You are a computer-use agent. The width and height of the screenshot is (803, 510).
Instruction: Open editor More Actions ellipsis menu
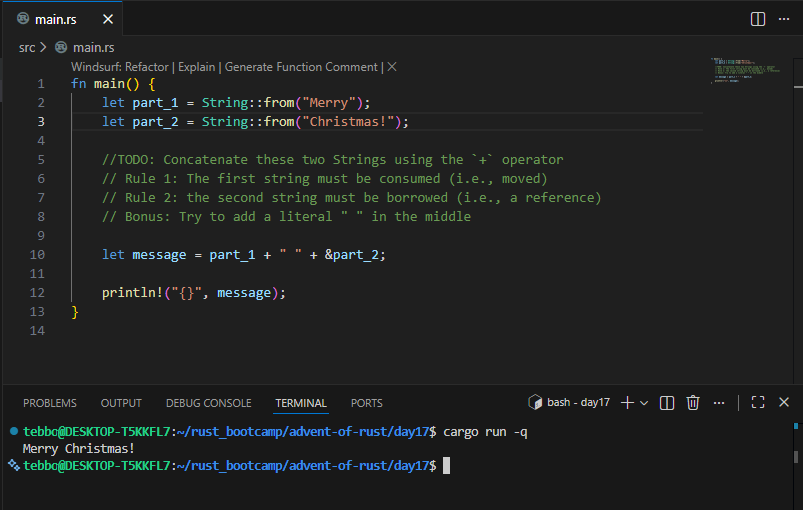(x=784, y=19)
